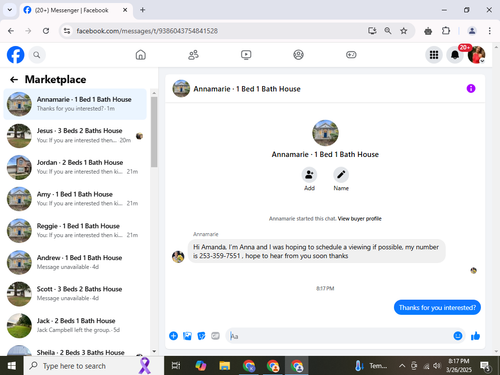
Task: Click chat list scrollbar thumb
Action: [x=154, y=132]
